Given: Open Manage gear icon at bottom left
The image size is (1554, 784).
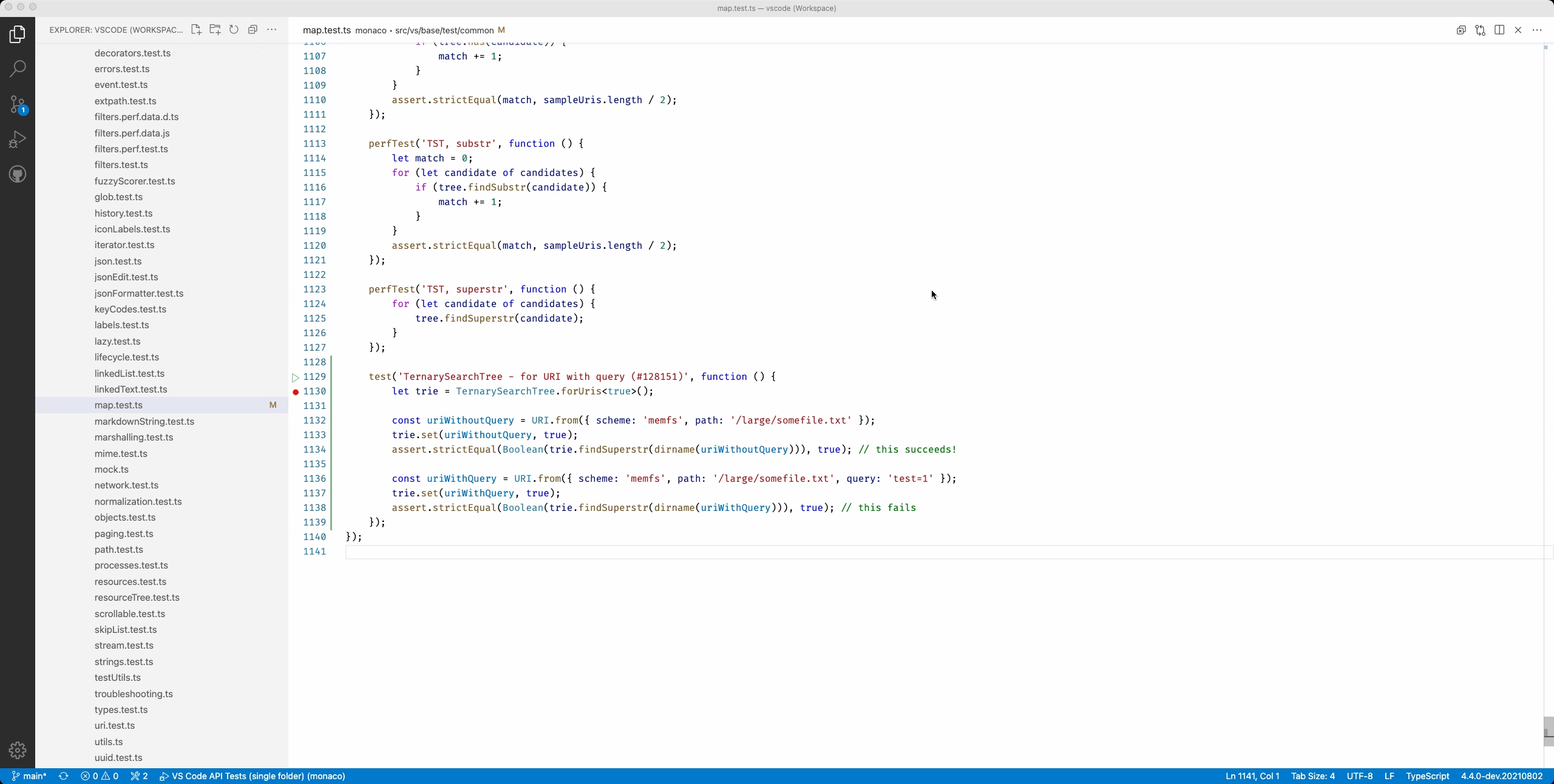Looking at the screenshot, I should click(18, 750).
